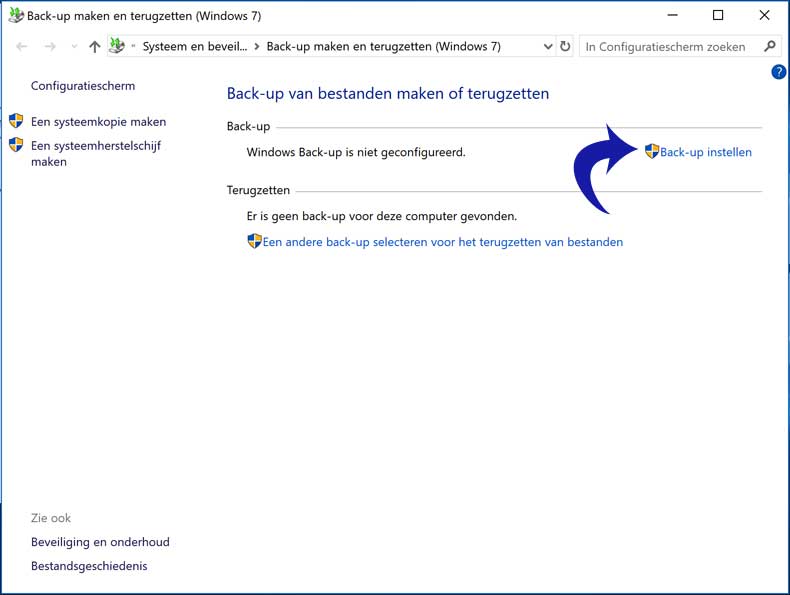Close the Back-up maken en terugzetten window
The height and width of the screenshot is (595, 790).
[x=764, y=15]
